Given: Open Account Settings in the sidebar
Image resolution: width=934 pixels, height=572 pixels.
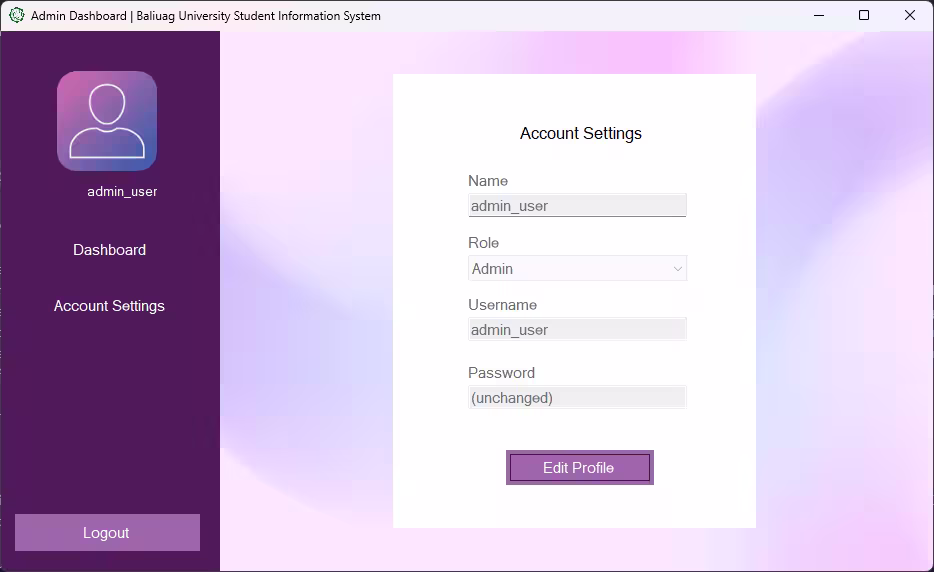Looking at the screenshot, I should (x=109, y=306).
